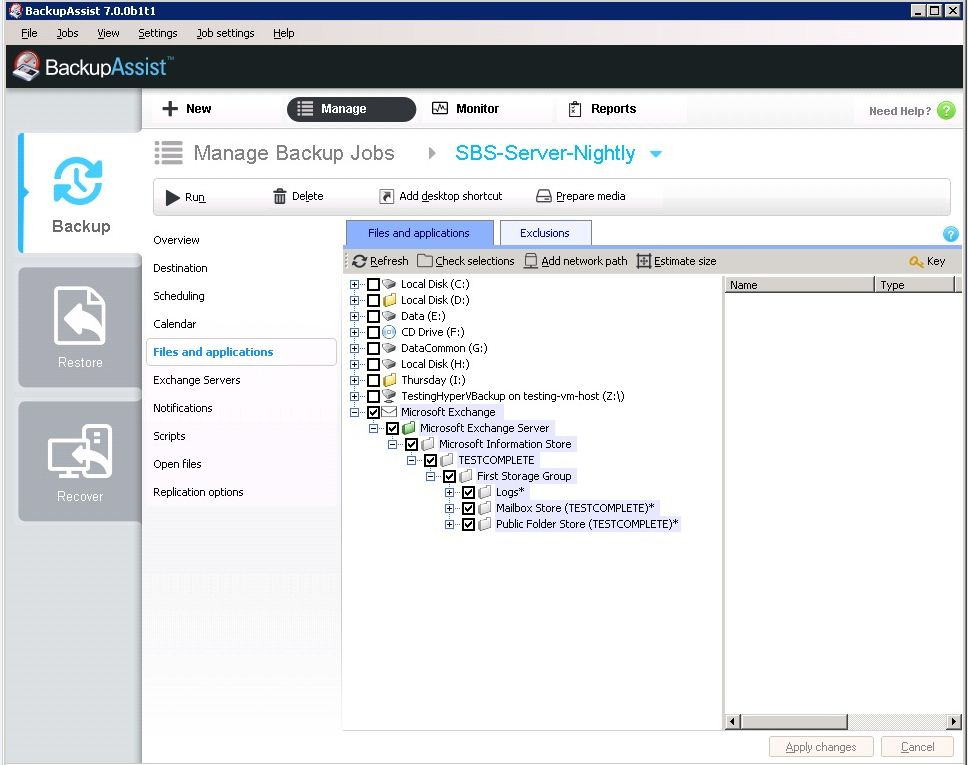Open the Backup section icon
This screenshot has width=968, height=765.
point(78,182)
